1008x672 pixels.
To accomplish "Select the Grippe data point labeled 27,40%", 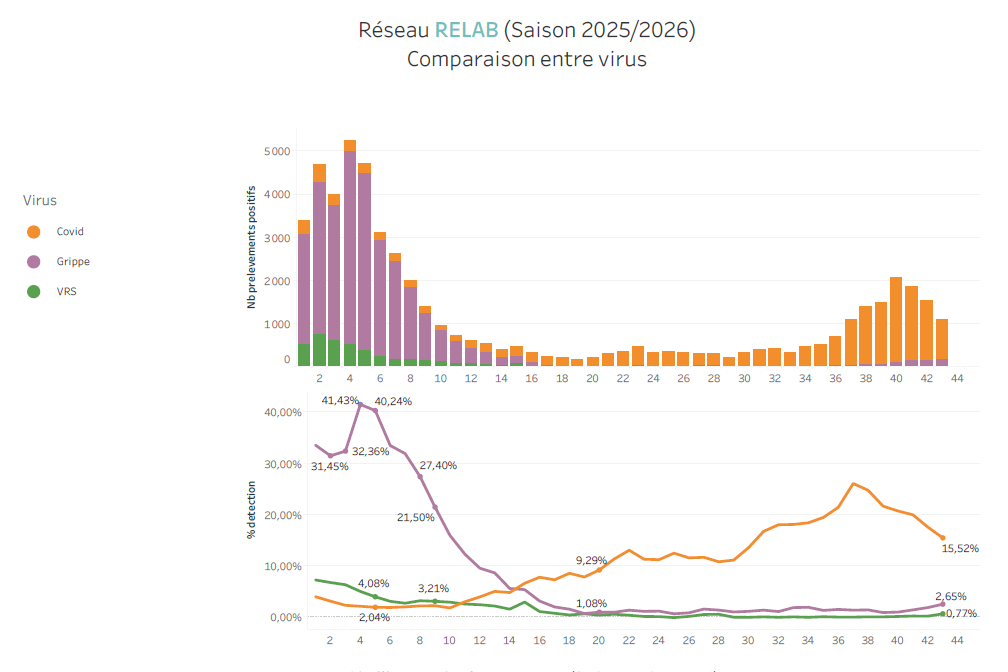I will (x=420, y=477).
